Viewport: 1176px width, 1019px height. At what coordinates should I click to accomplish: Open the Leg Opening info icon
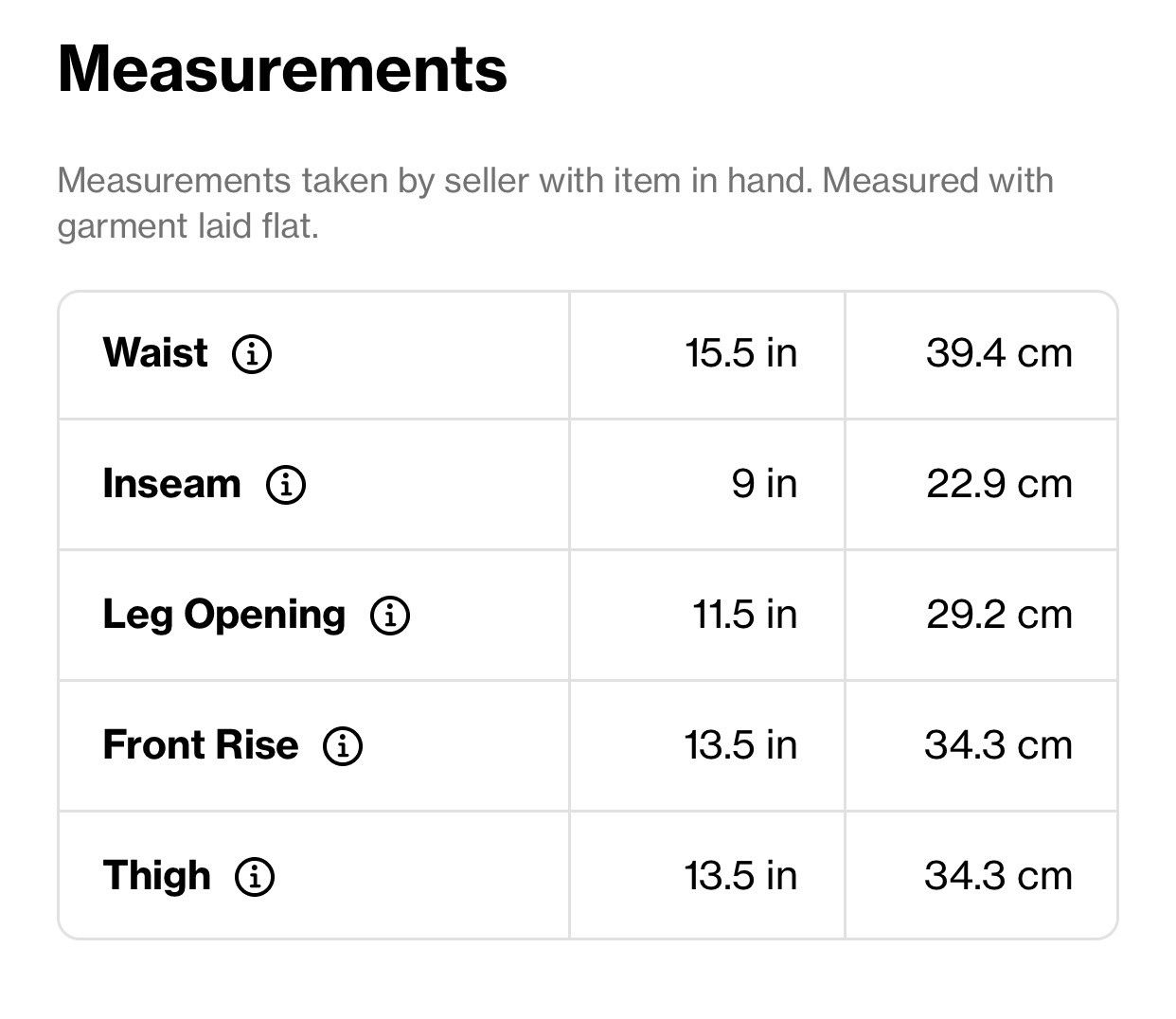click(x=389, y=616)
